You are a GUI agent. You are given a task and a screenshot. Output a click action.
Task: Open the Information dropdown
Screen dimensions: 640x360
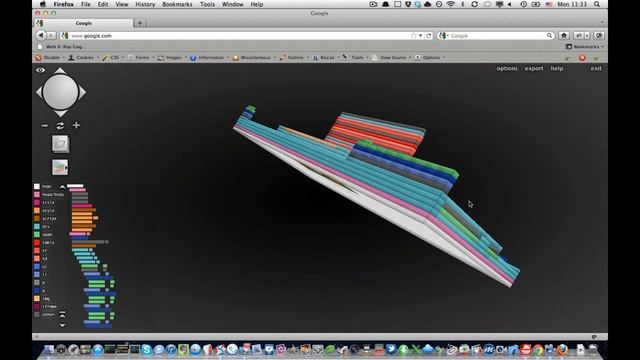(209, 58)
